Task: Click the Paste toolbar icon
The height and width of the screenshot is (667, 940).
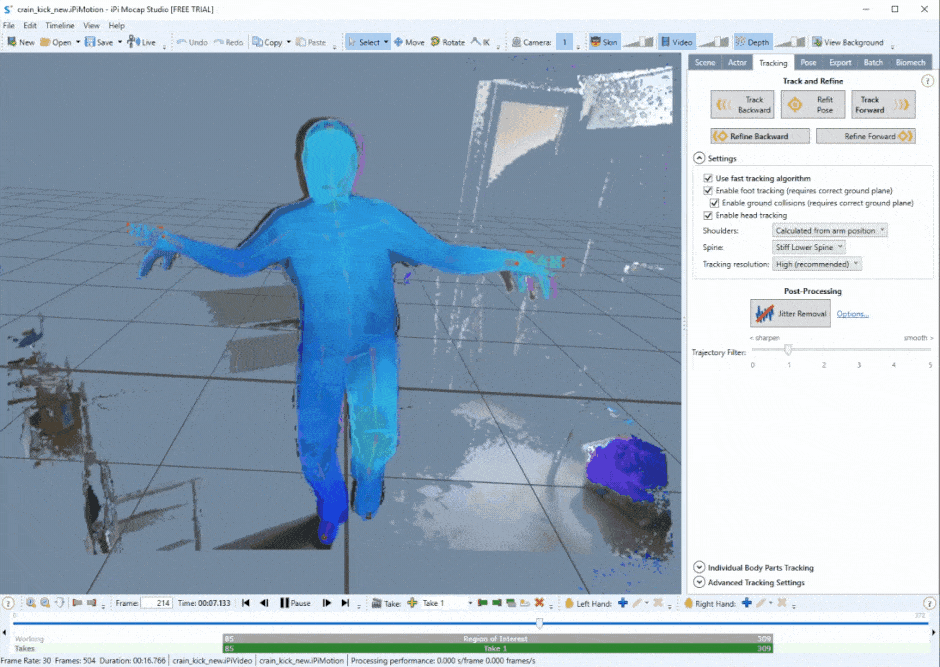Action: (x=301, y=42)
